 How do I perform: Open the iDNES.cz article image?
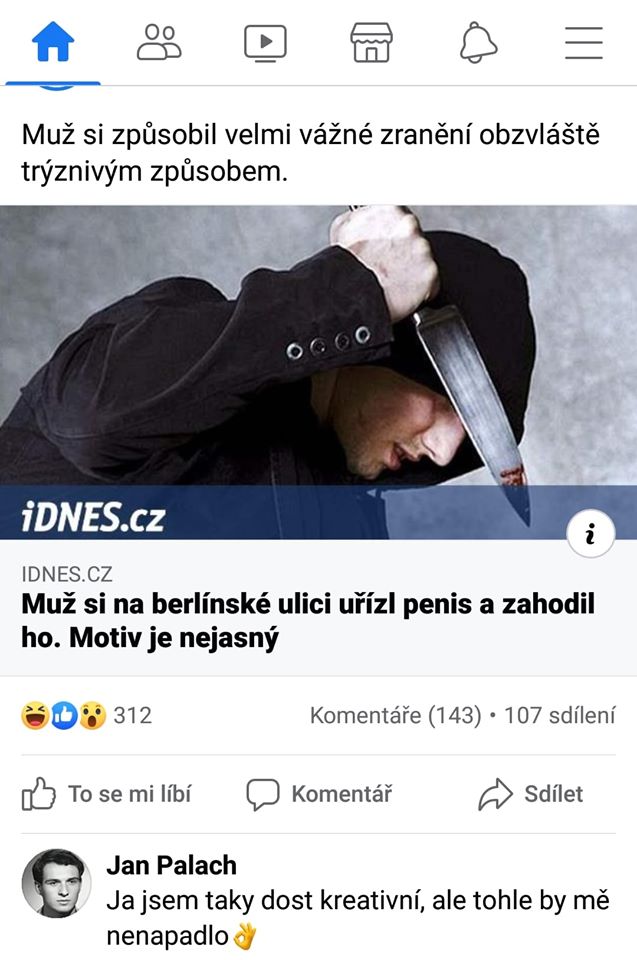[x=318, y=372]
